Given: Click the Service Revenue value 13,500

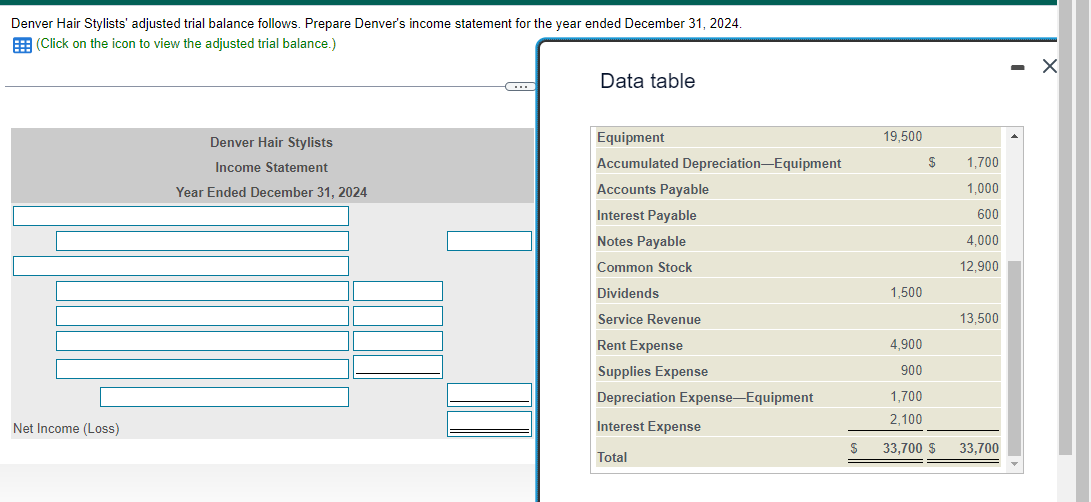Looking at the screenshot, I should pos(979,318).
